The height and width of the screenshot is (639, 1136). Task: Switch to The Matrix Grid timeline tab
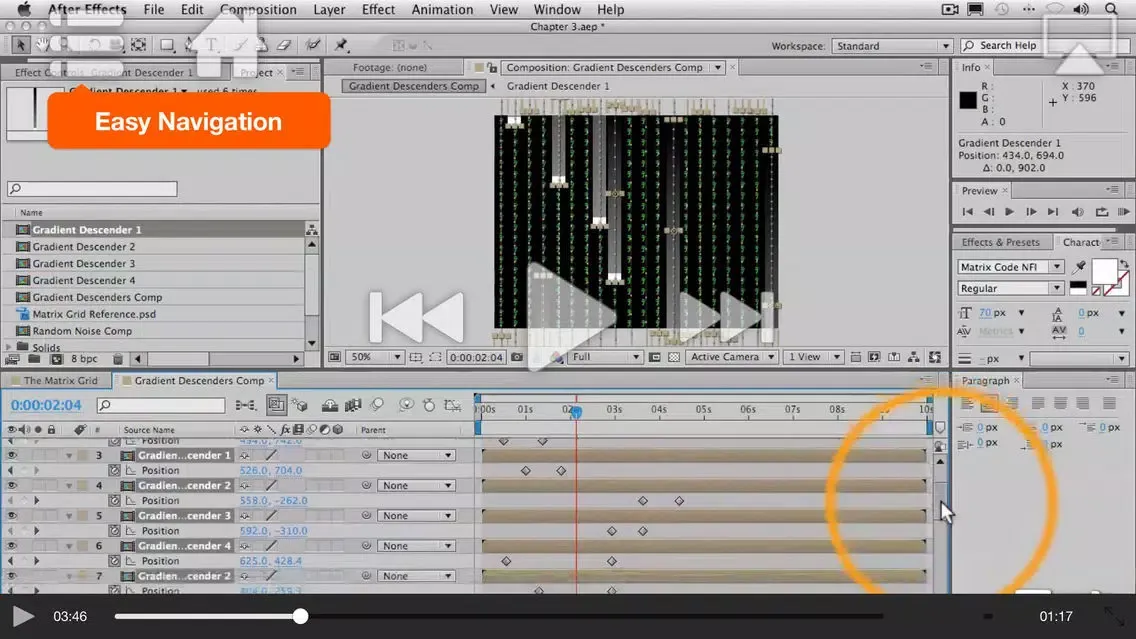[x=59, y=380]
